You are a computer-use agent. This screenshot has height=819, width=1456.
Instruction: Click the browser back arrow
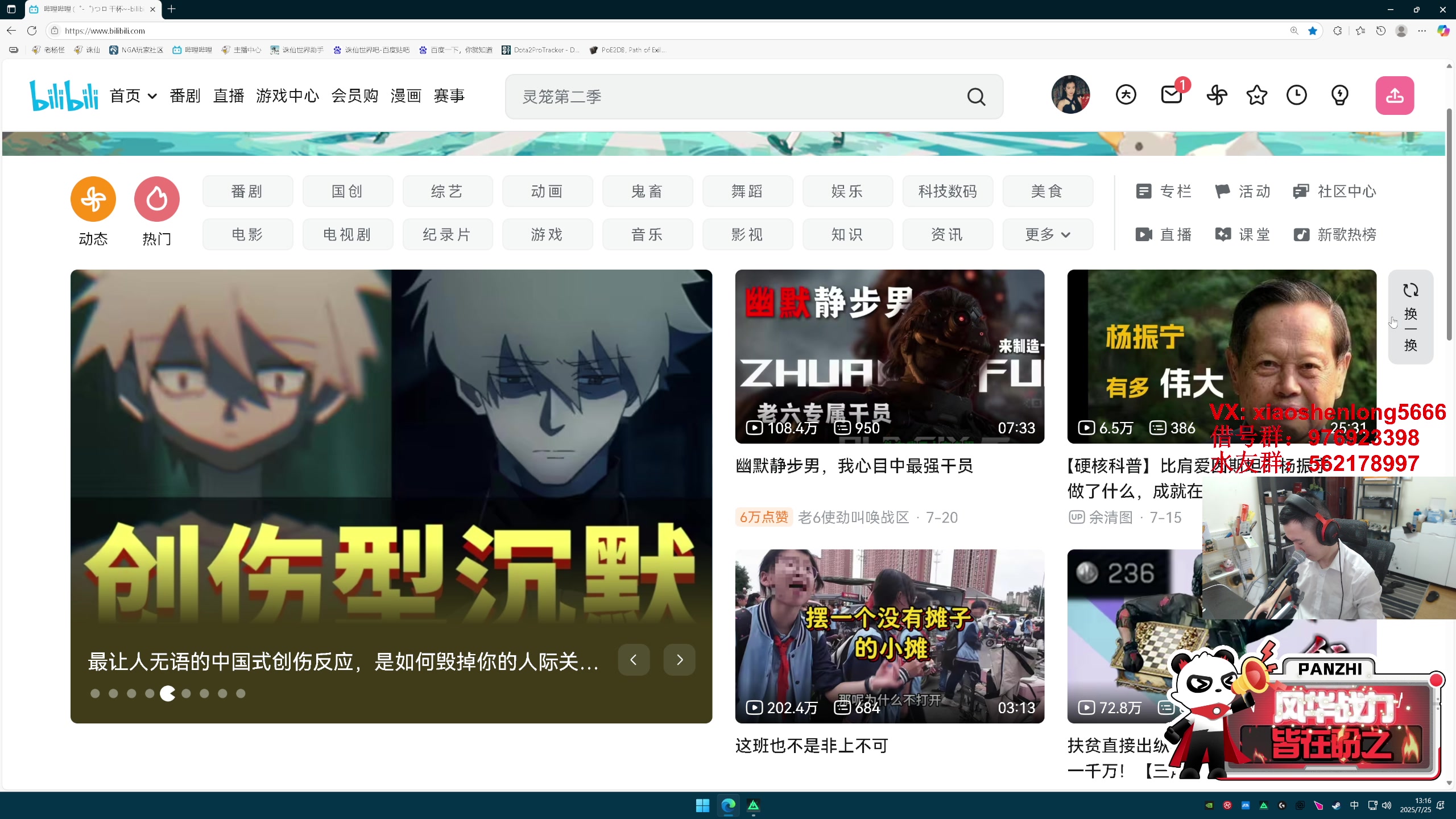point(11,31)
